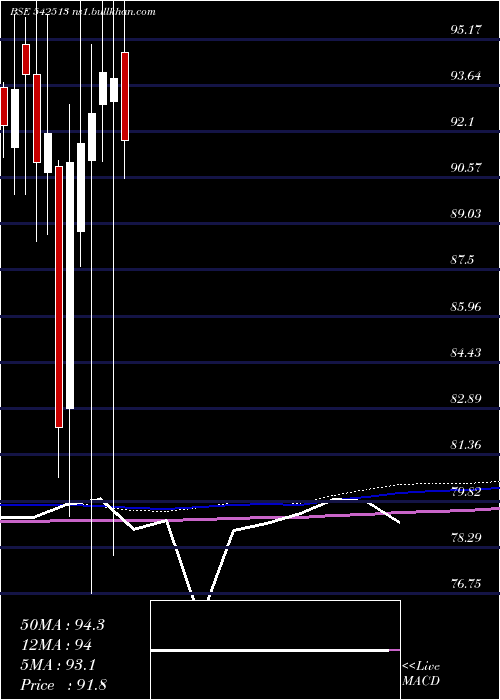The width and height of the screenshot is (500, 700).
Task: Click the 84.43 price axis label
Action: click(x=467, y=353)
